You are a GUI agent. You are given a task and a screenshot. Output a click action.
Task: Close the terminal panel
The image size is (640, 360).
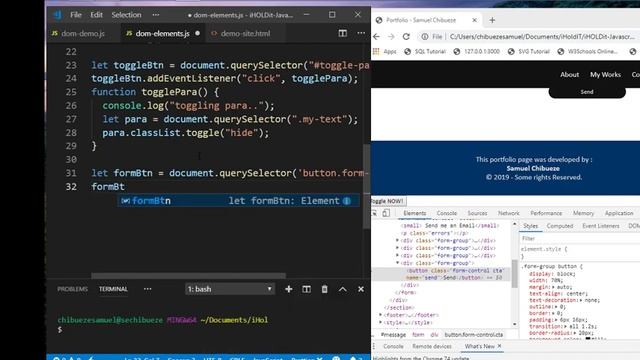[361, 289]
